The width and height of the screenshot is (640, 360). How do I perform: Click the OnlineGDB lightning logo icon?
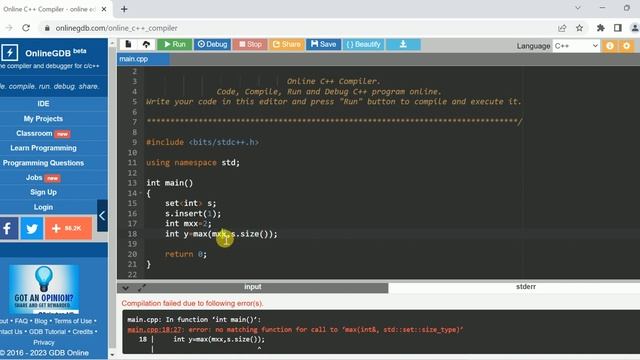[9, 53]
